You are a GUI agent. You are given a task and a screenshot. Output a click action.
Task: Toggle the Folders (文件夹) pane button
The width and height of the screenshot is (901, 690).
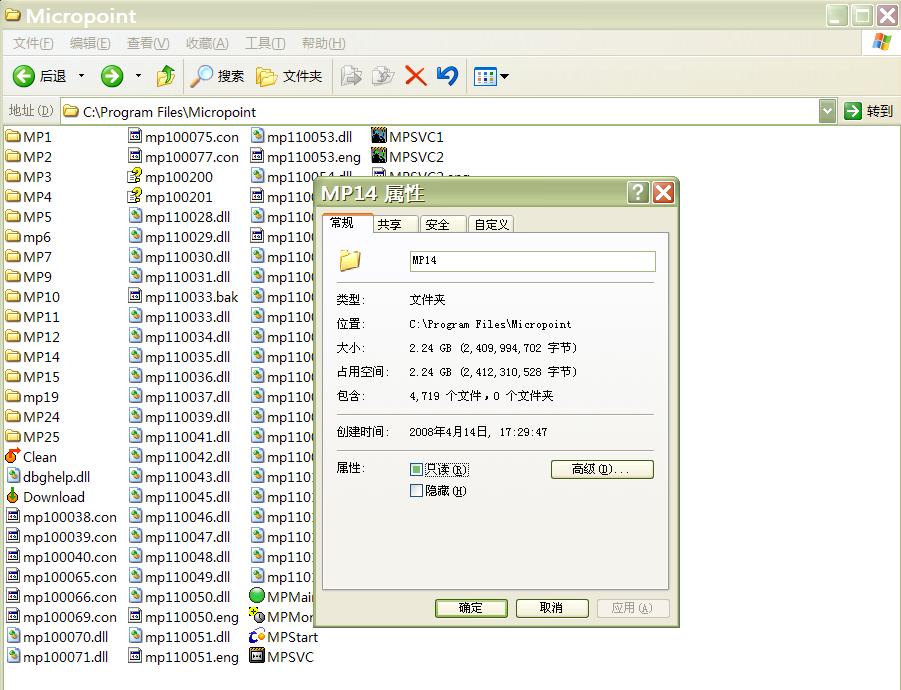288,76
